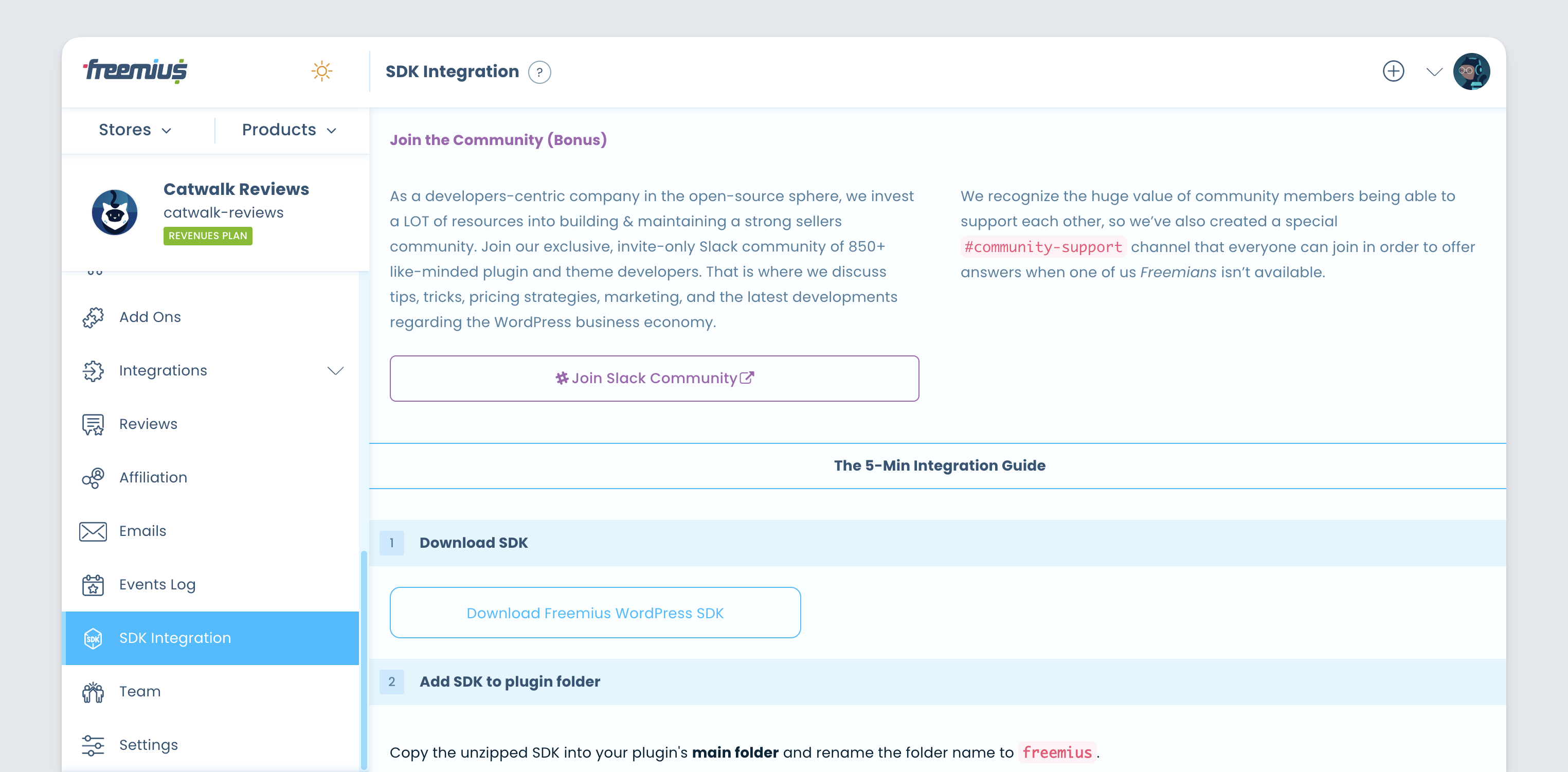Click the freemius folder name code tag
This screenshot has width=1568, height=772.
1057,752
